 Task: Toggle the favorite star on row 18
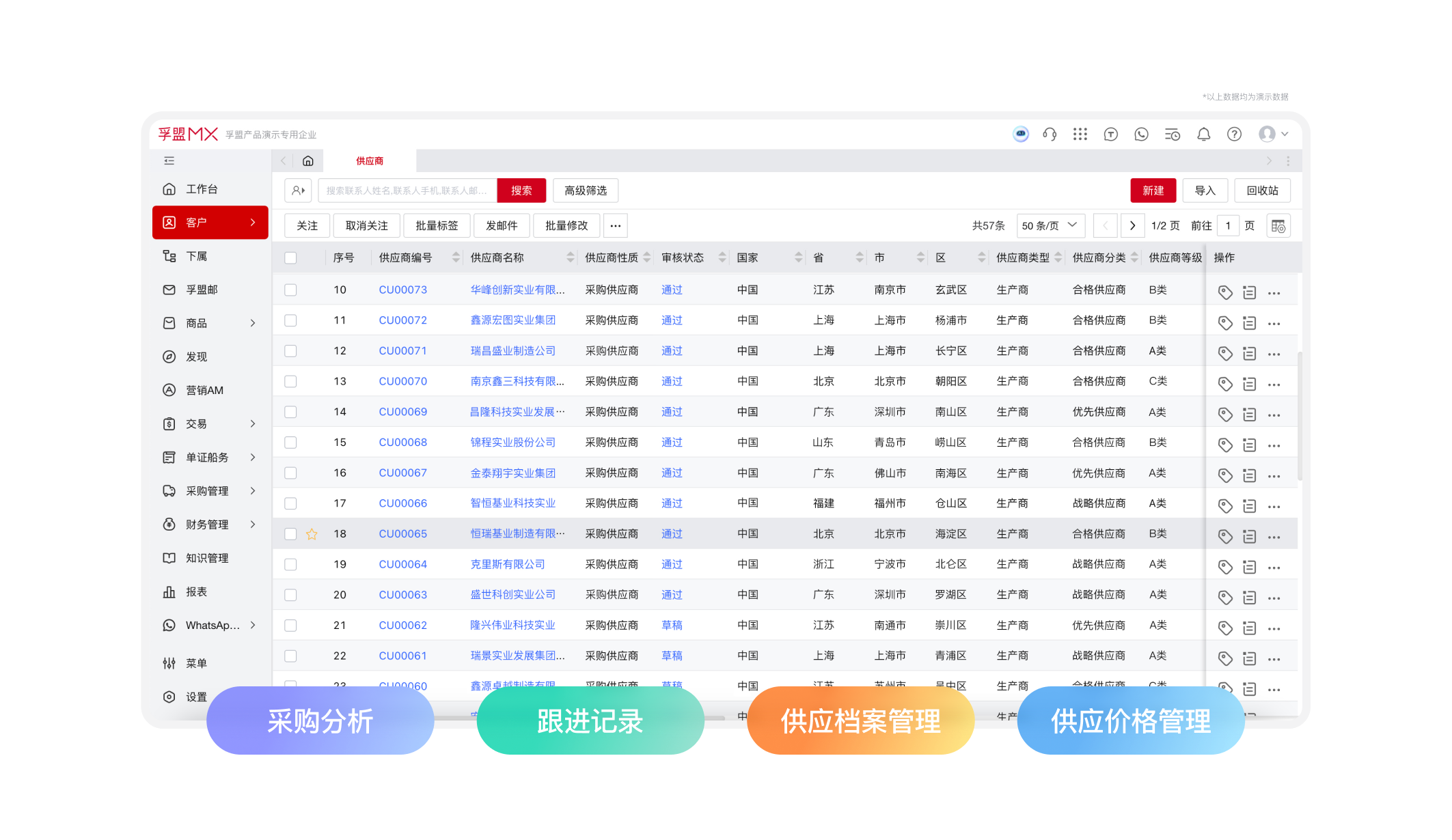tap(312, 533)
